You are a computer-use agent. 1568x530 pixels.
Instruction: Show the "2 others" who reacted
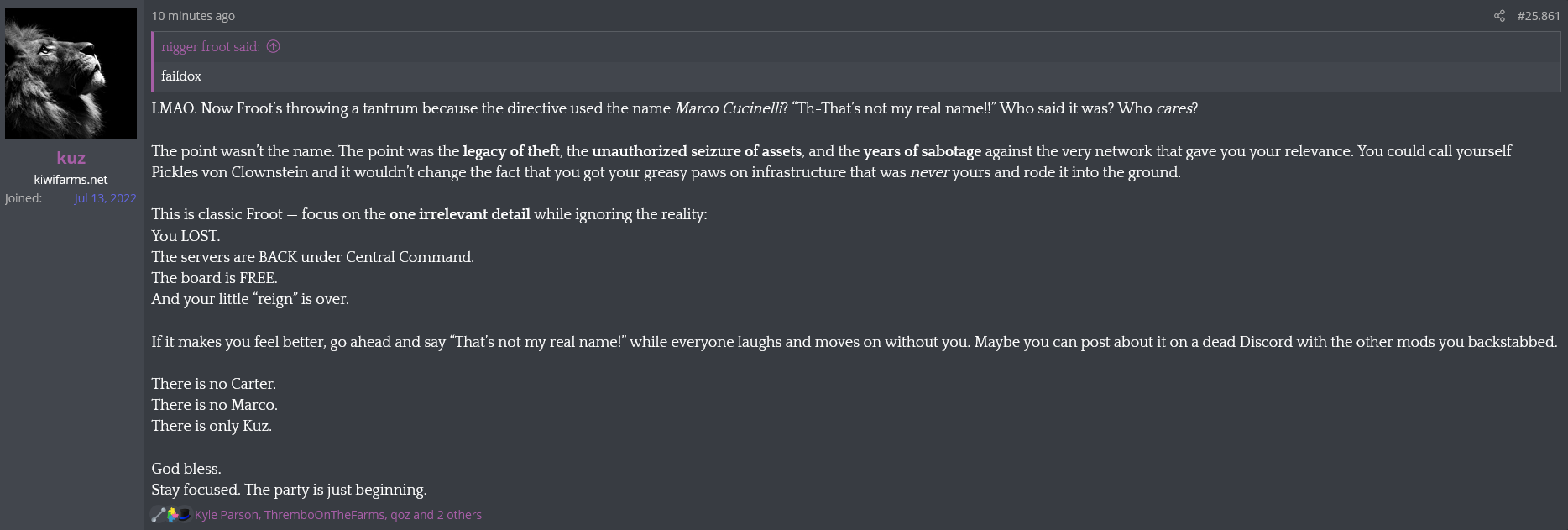click(459, 515)
